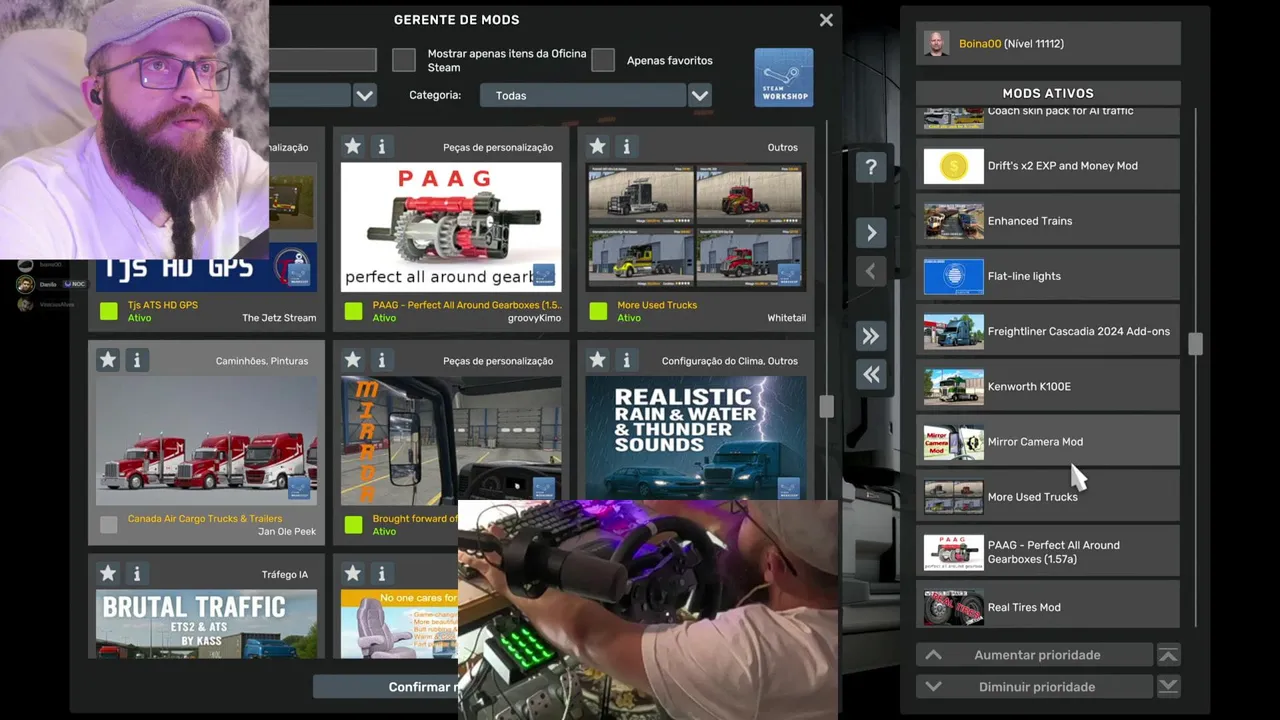Open PAAG gearbox mod thumbnail
The image size is (1280, 720).
tap(451, 227)
